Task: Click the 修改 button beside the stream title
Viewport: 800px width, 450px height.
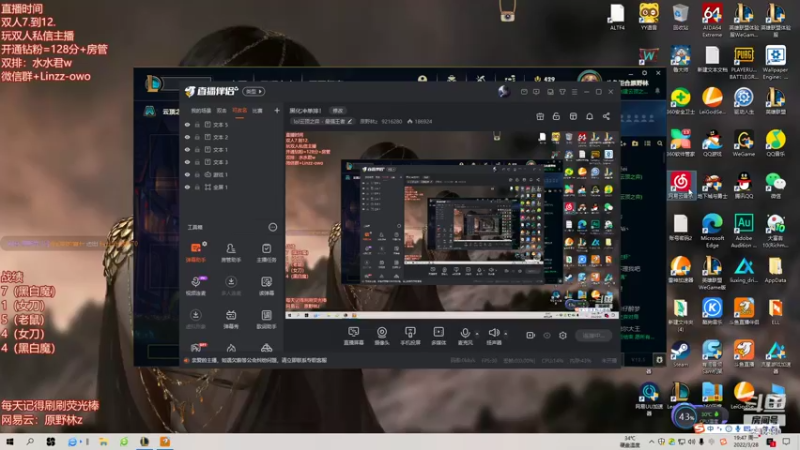Action: pyautogui.click(x=338, y=110)
